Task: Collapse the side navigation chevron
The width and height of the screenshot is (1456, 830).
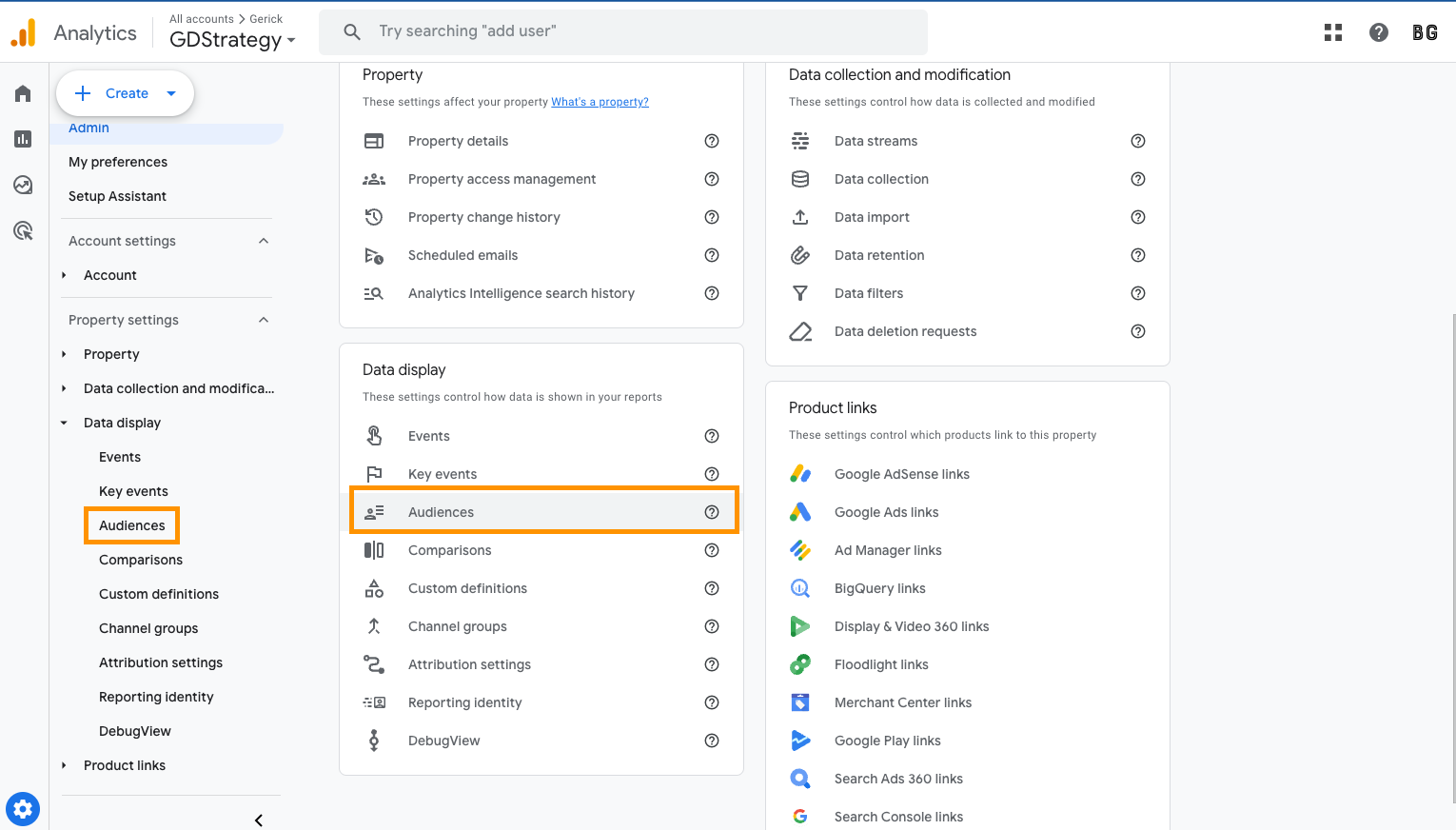Action: point(259,820)
